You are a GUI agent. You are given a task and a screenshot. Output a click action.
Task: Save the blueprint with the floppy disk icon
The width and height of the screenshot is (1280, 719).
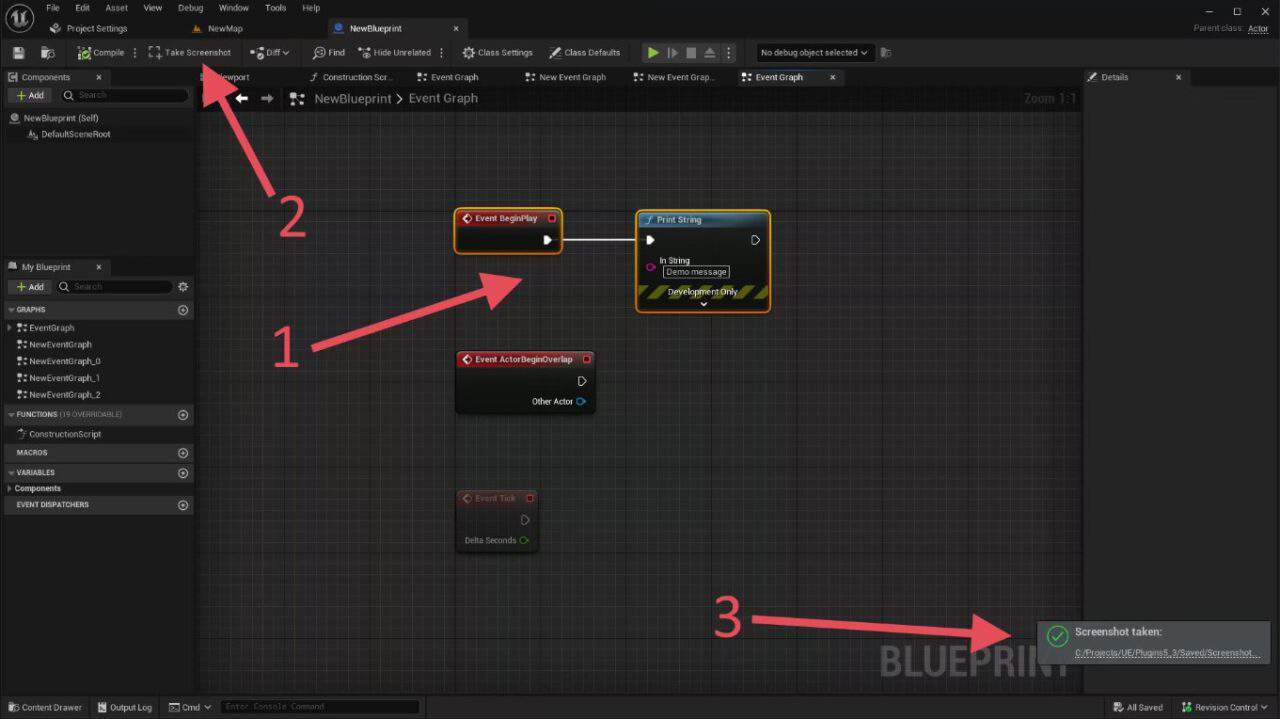coord(18,53)
